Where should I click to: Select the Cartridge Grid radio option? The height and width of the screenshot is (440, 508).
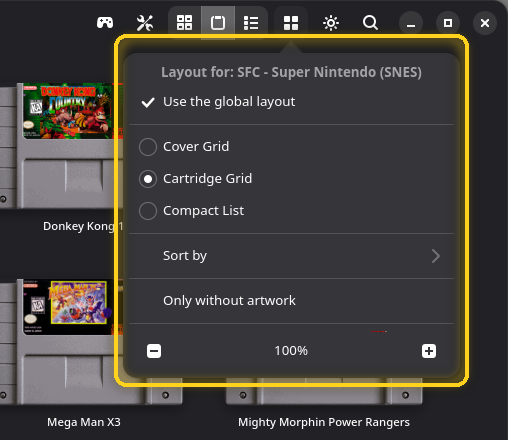(x=291, y=179)
